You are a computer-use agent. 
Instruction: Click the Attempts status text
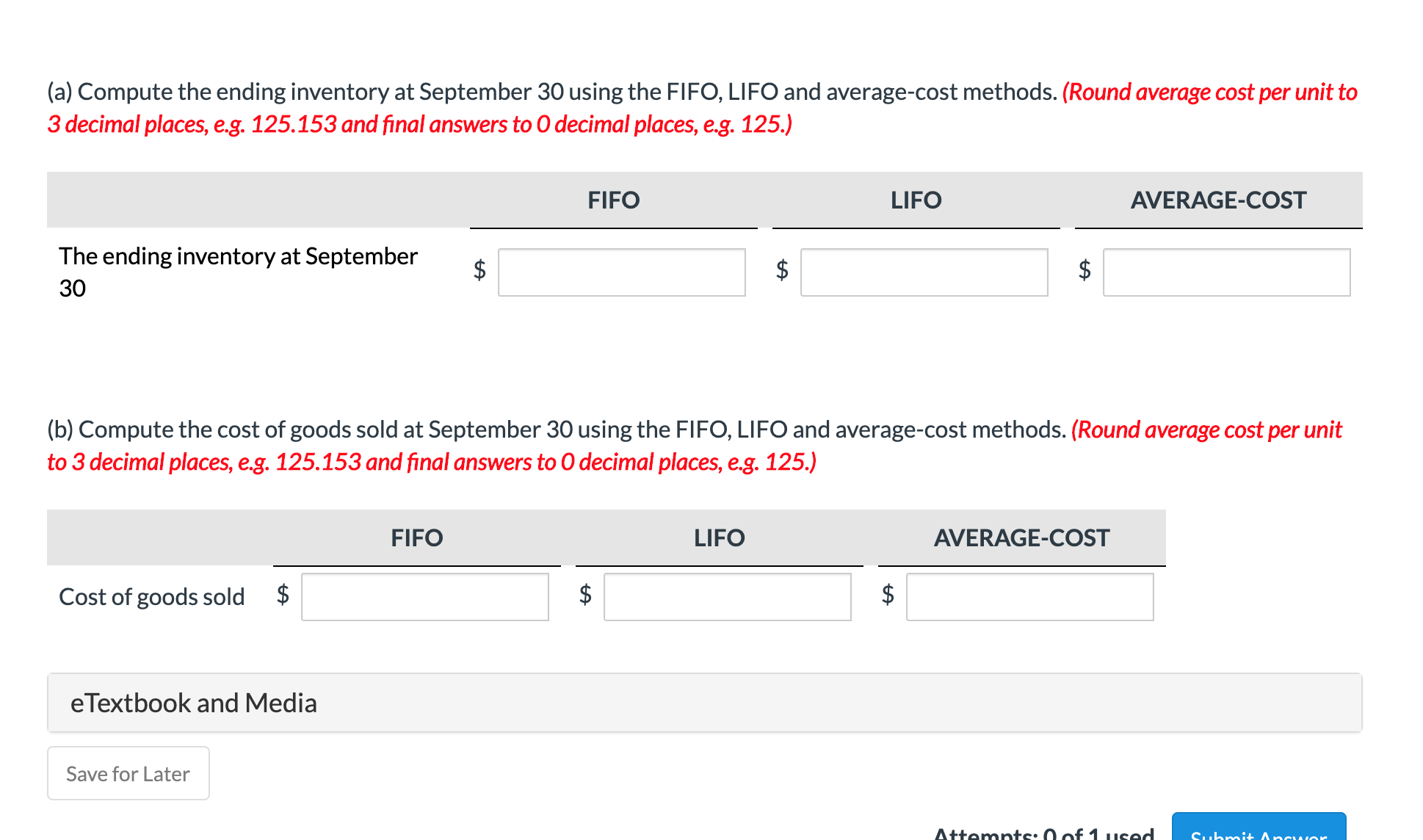(x=1043, y=833)
